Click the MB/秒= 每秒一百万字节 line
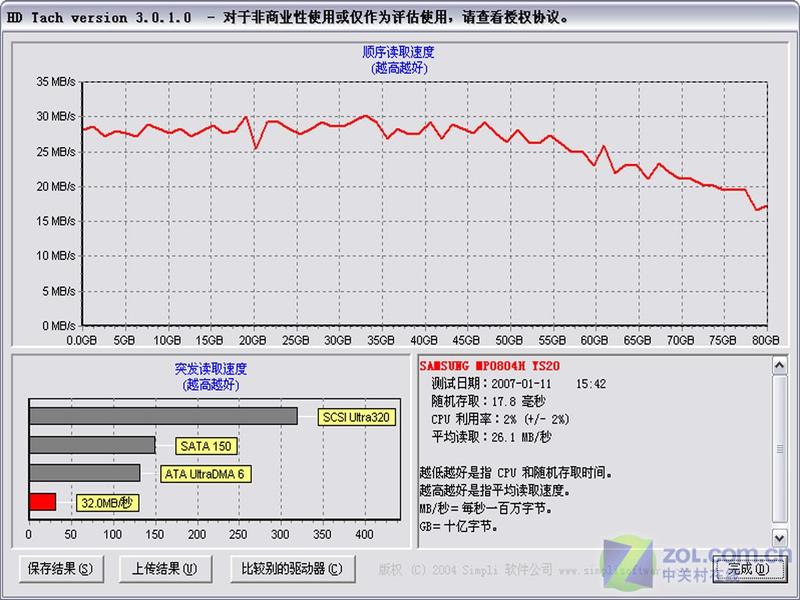The height and width of the screenshot is (600, 800). tap(486, 508)
